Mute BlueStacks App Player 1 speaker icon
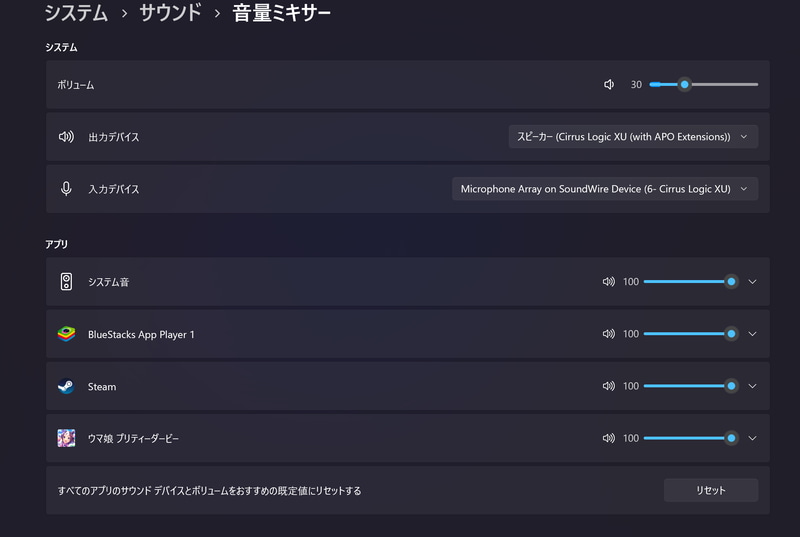800x537 pixels. coord(609,334)
